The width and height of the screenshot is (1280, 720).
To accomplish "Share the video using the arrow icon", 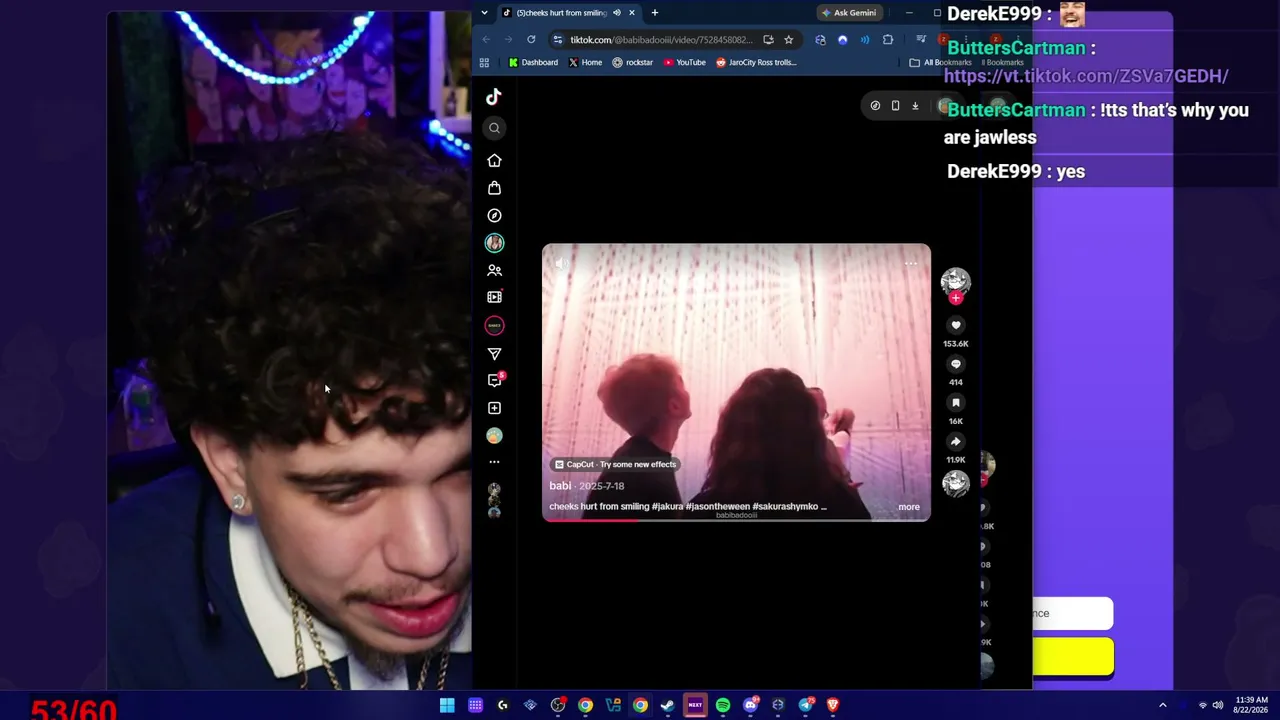I will (956, 441).
